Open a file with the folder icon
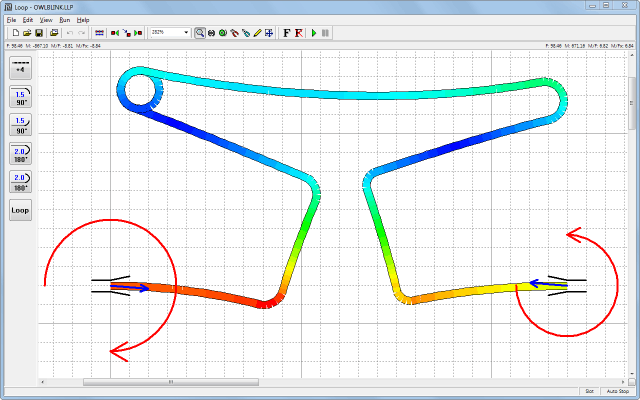 tap(27, 33)
